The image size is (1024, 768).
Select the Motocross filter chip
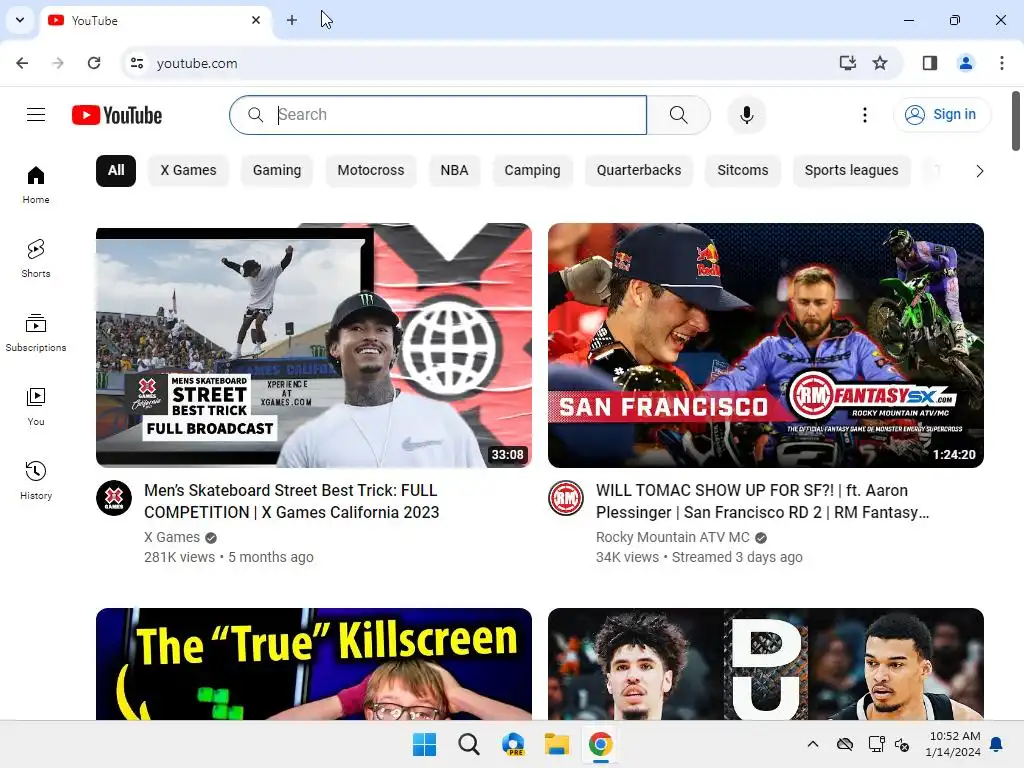coord(371,170)
